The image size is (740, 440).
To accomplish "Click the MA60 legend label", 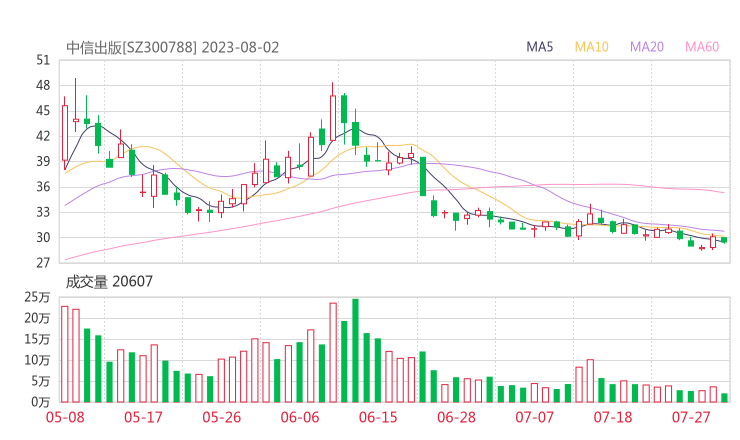I will [x=702, y=47].
